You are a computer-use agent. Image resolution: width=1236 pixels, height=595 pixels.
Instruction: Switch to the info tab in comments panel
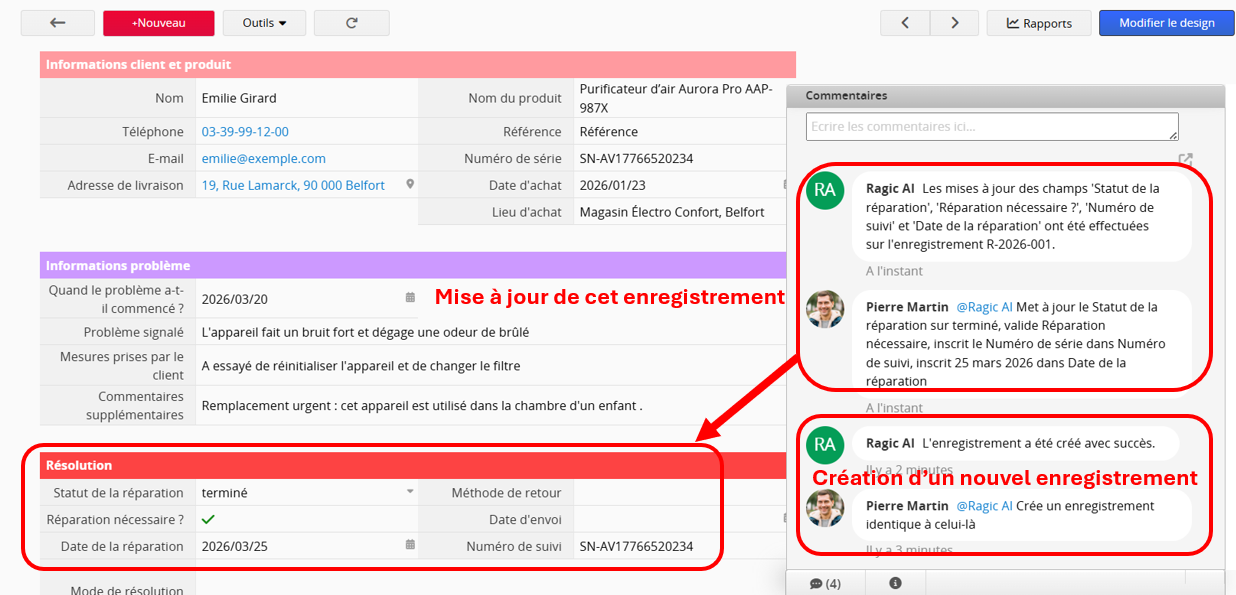tap(895, 583)
